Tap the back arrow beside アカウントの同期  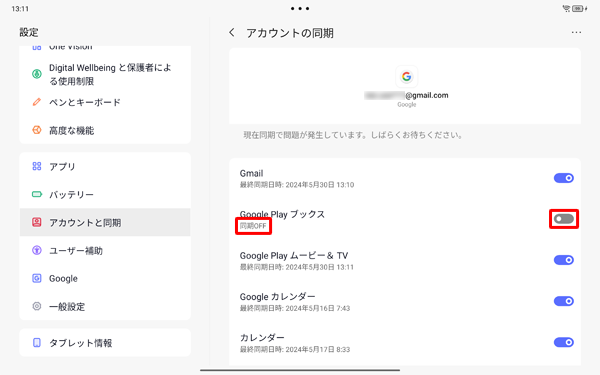click(232, 33)
